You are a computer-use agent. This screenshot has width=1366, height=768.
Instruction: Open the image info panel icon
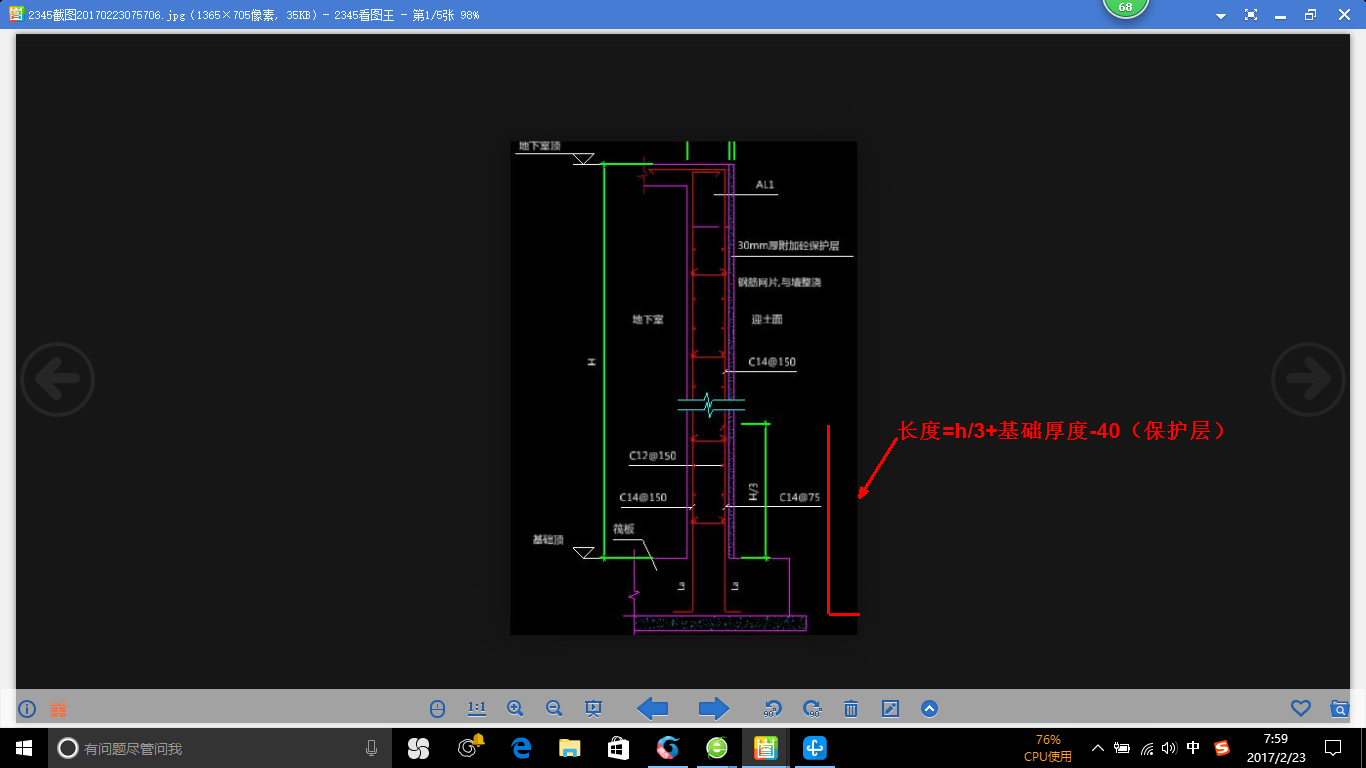pos(27,709)
